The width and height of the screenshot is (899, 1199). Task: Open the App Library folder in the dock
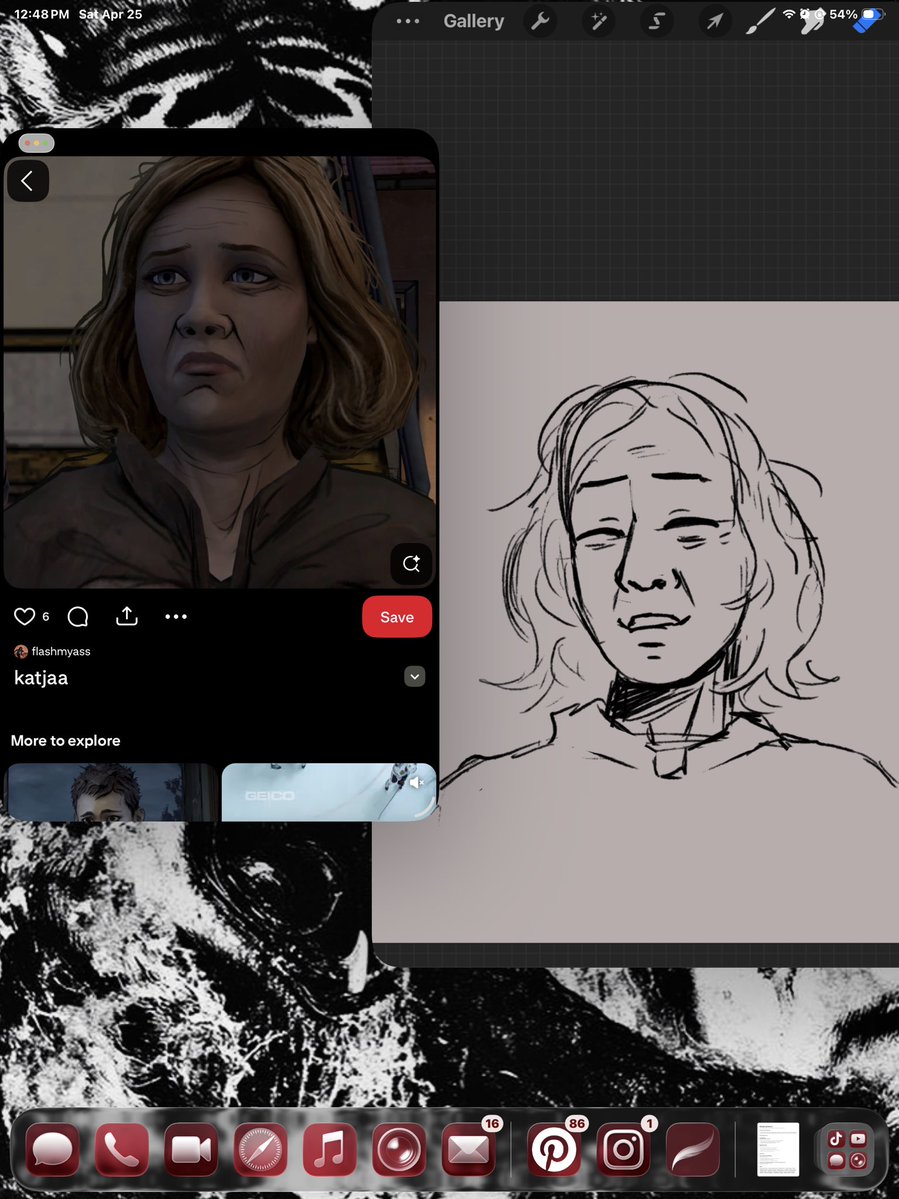coord(846,1149)
